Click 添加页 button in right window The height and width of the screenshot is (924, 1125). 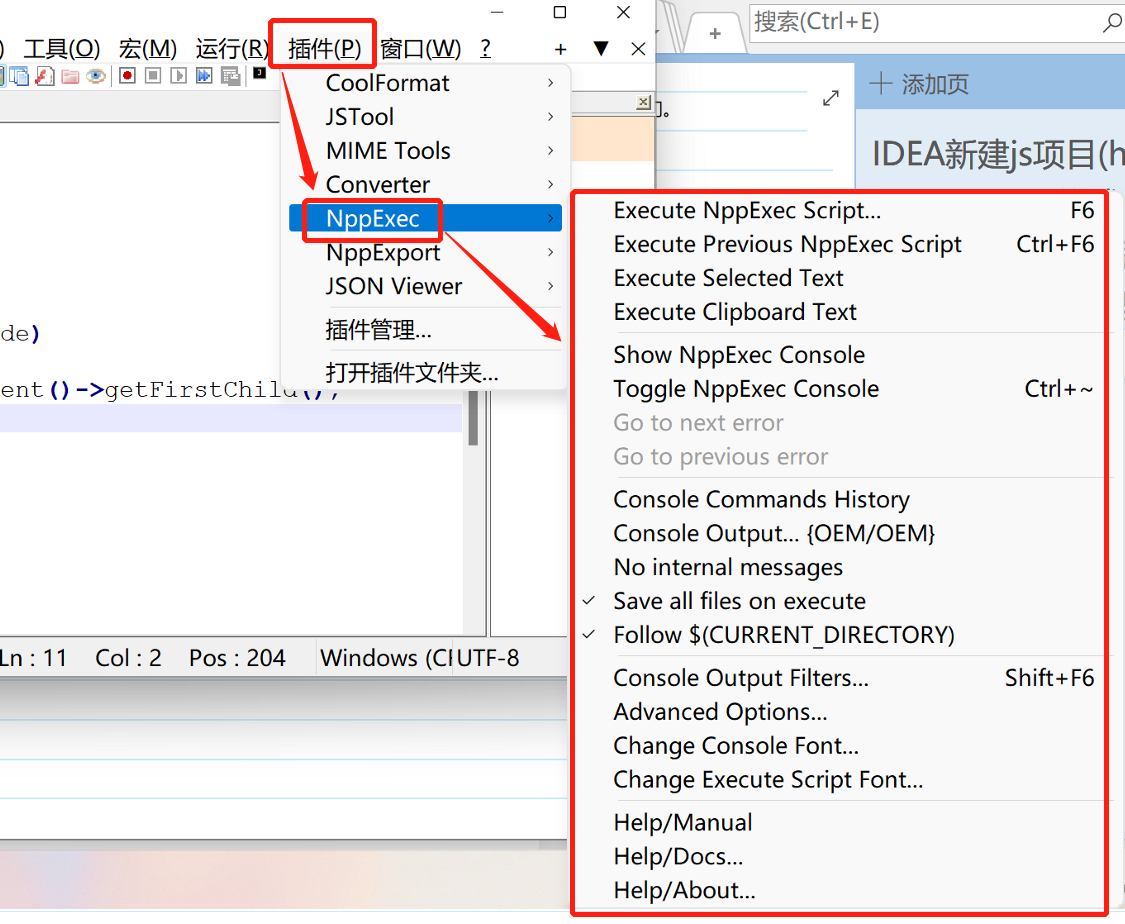tap(919, 85)
